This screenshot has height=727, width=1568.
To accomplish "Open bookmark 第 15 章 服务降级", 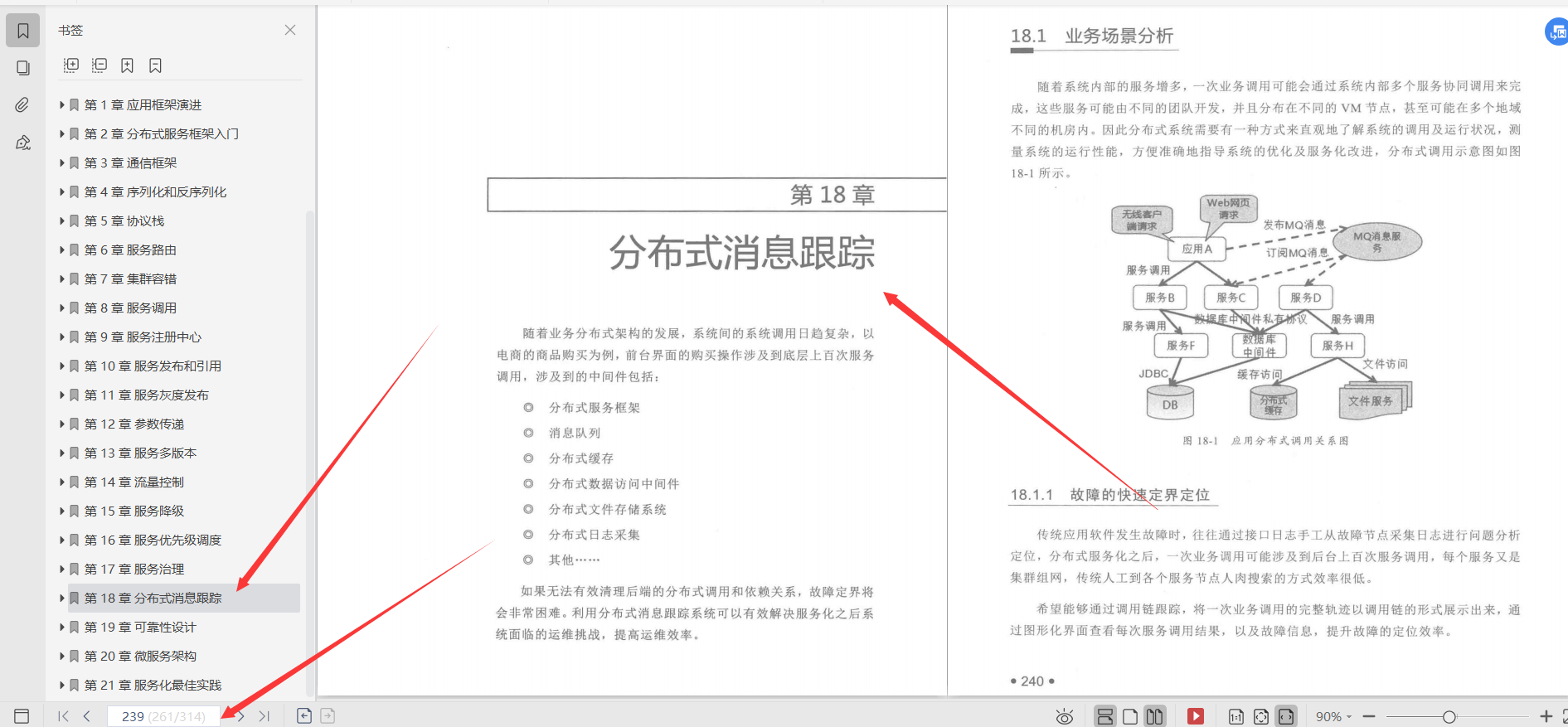I will coord(134,511).
